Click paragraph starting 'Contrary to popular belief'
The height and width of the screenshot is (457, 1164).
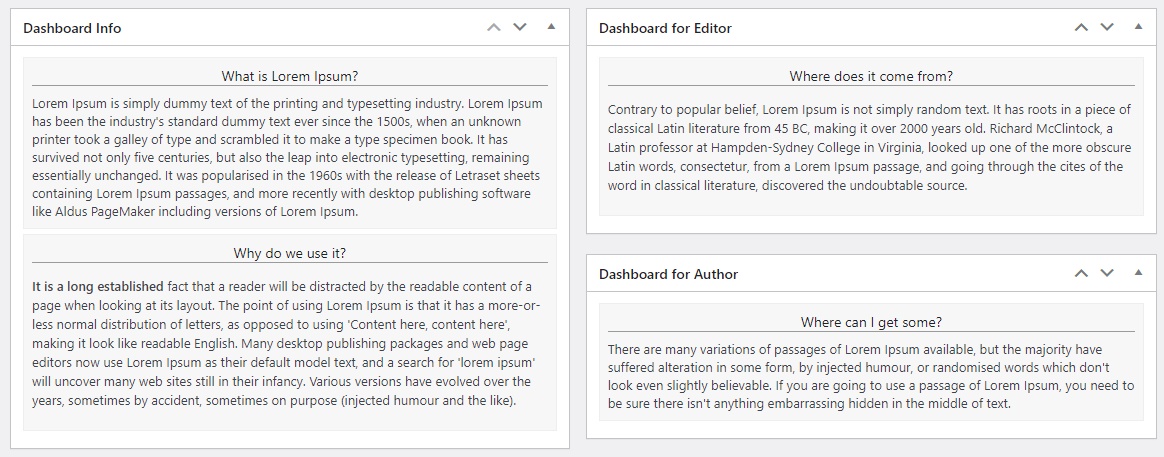[870, 148]
